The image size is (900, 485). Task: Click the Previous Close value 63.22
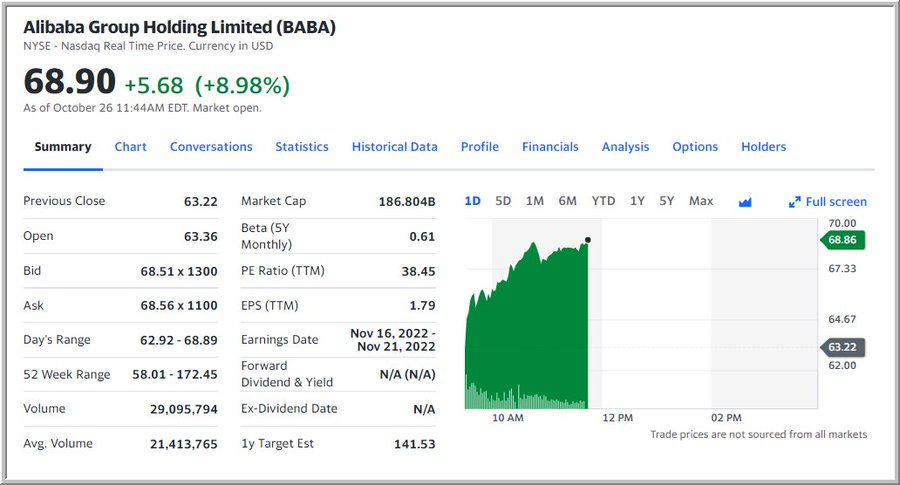point(201,201)
